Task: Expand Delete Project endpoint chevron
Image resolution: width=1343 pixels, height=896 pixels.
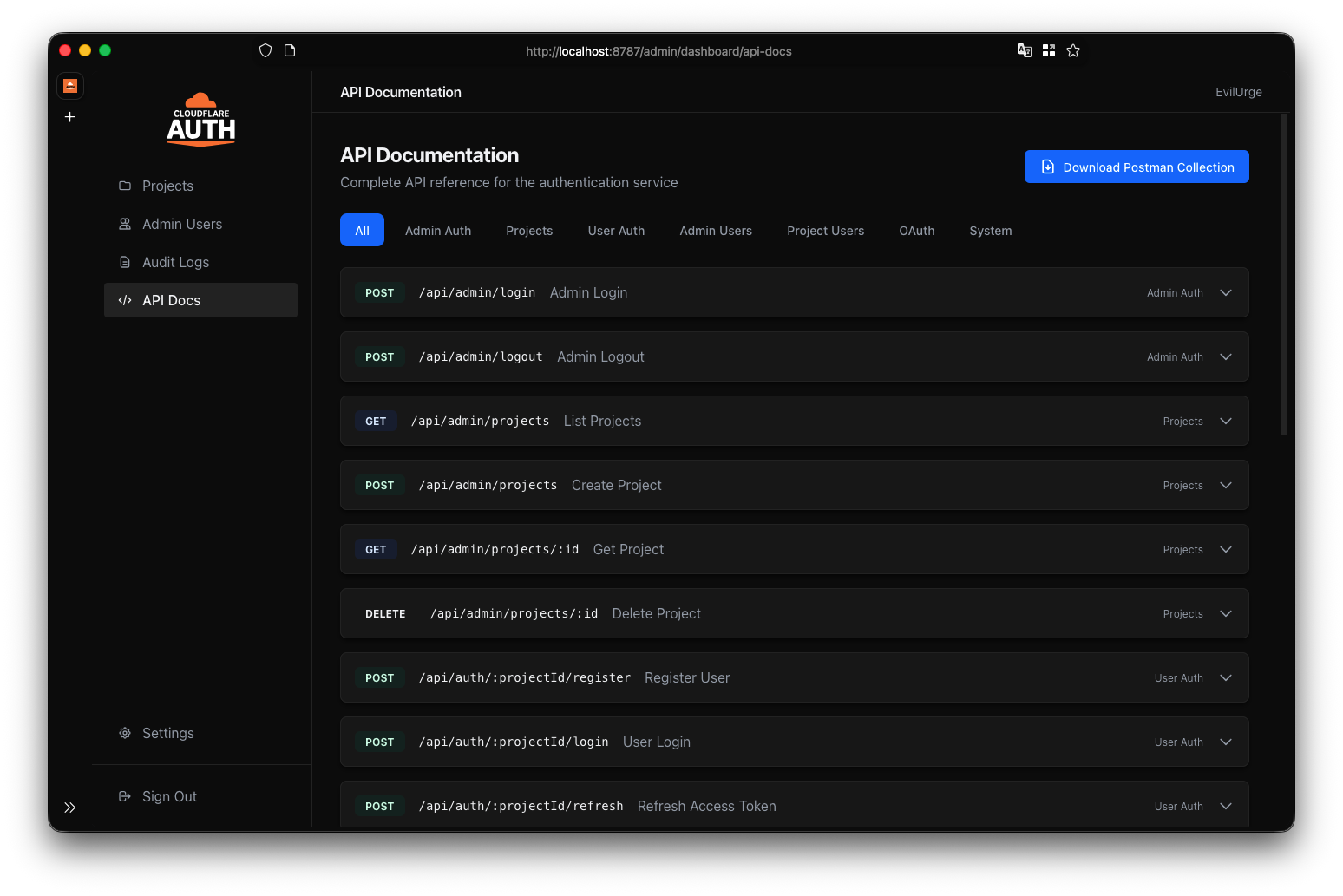Action: click(x=1226, y=613)
